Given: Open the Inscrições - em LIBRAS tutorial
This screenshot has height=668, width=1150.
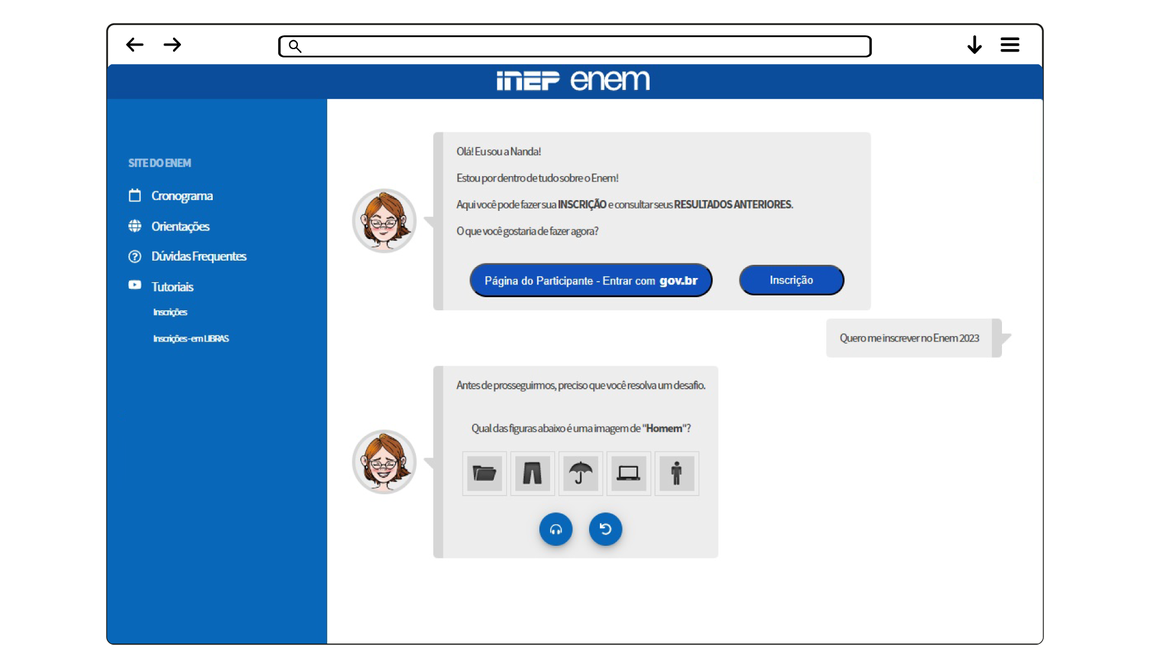Looking at the screenshot, I should tap(191, 339).
